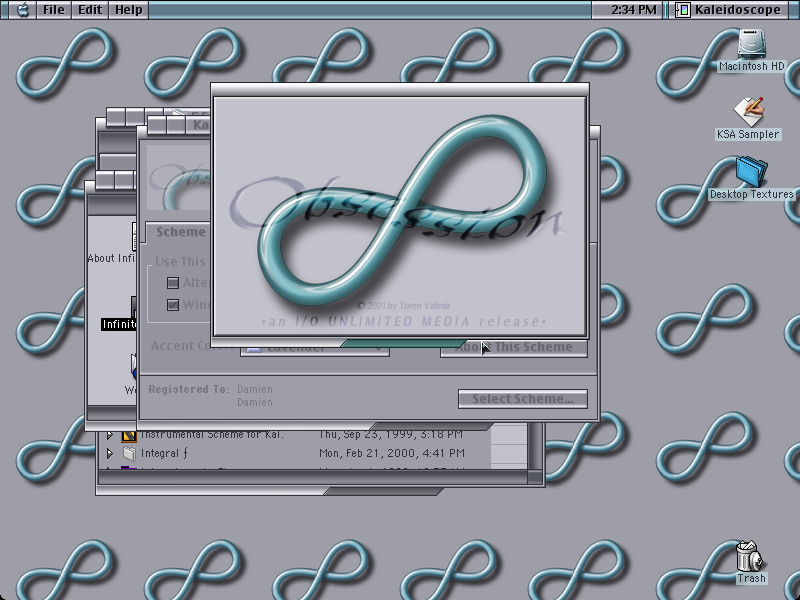800x600 pixels.
Task: Open the Accent Color Lavender dropdown
Action: [x=315, y=349]
